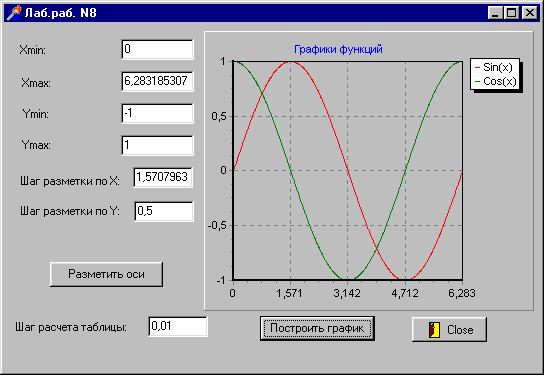Viewport: 545px width, 376px height.
Task: Click the Шаг разметки по X: label
Action: [70, 181]
